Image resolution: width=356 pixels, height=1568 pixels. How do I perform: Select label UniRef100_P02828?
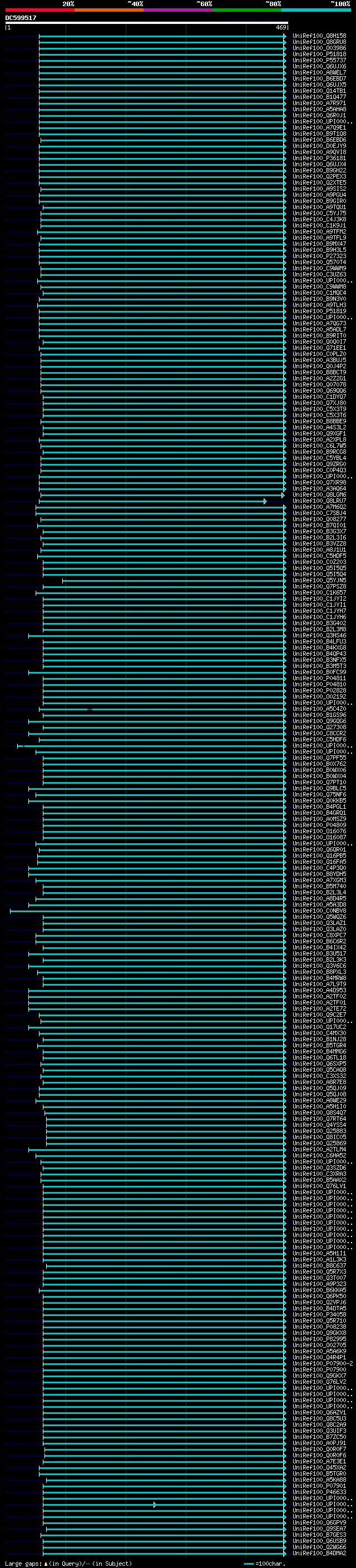(x=319, y=691)
